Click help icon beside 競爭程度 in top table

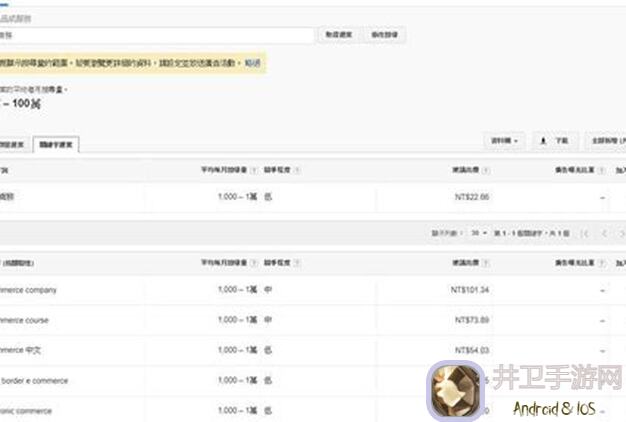pyautogui.click(x=297, y=171)
